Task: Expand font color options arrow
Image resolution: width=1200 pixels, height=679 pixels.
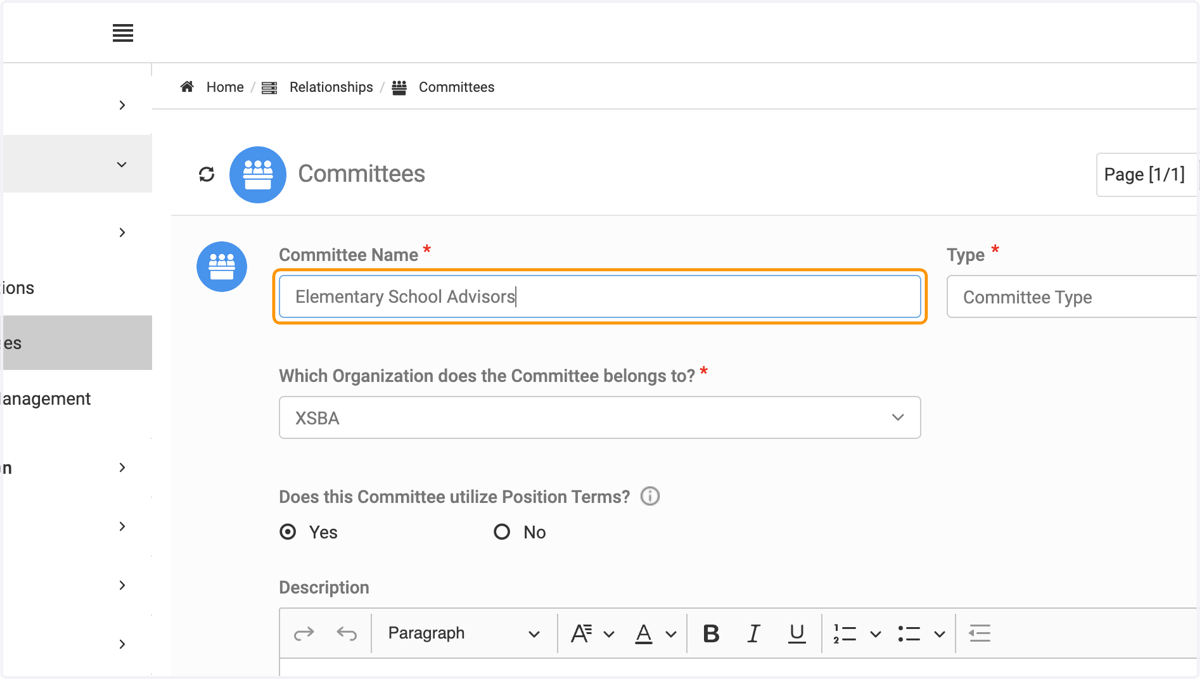Action: coord(671,634)
